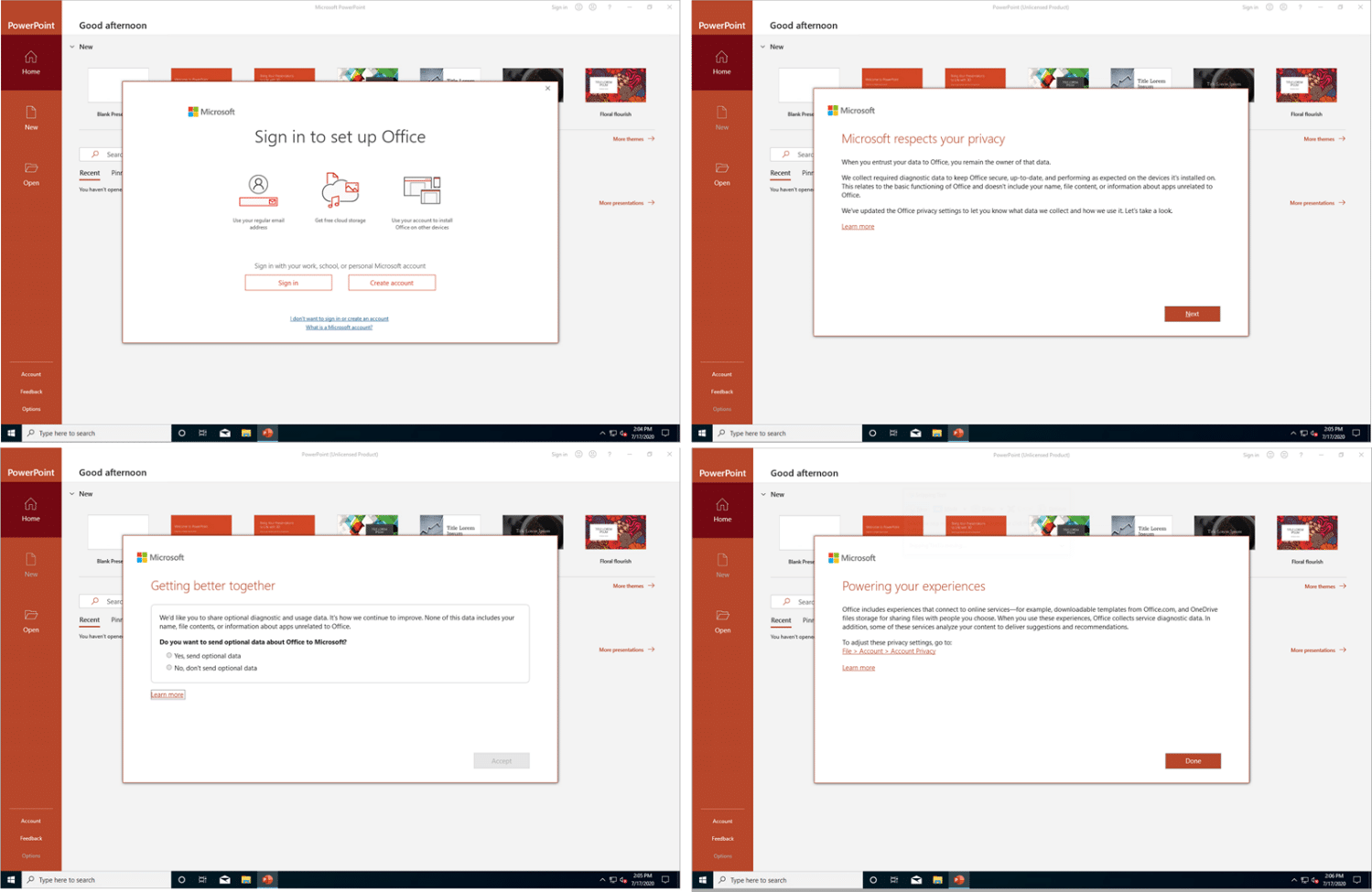Screen dimensions: 1372x892
Task: Click PowerPoint taskbar icon in the sign-in screenshot
Action: (267, 434)
